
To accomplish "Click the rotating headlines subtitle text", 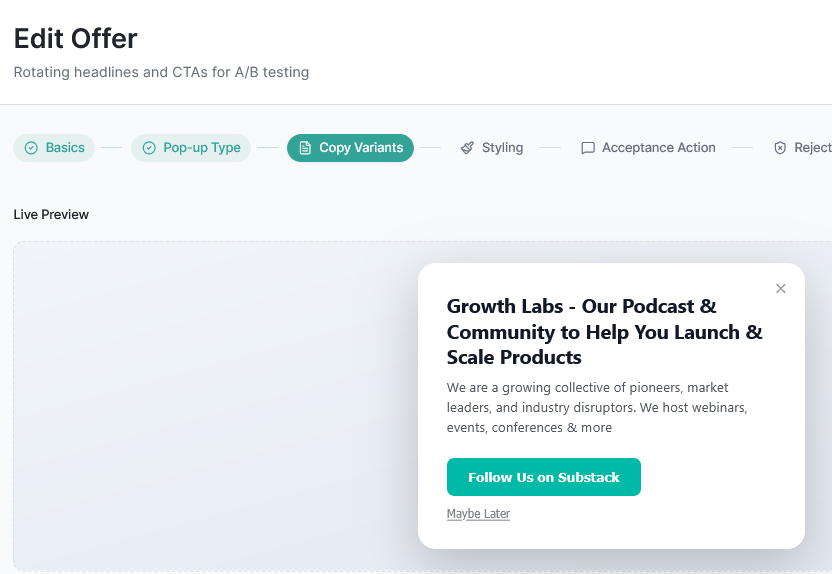I will 161,72.
